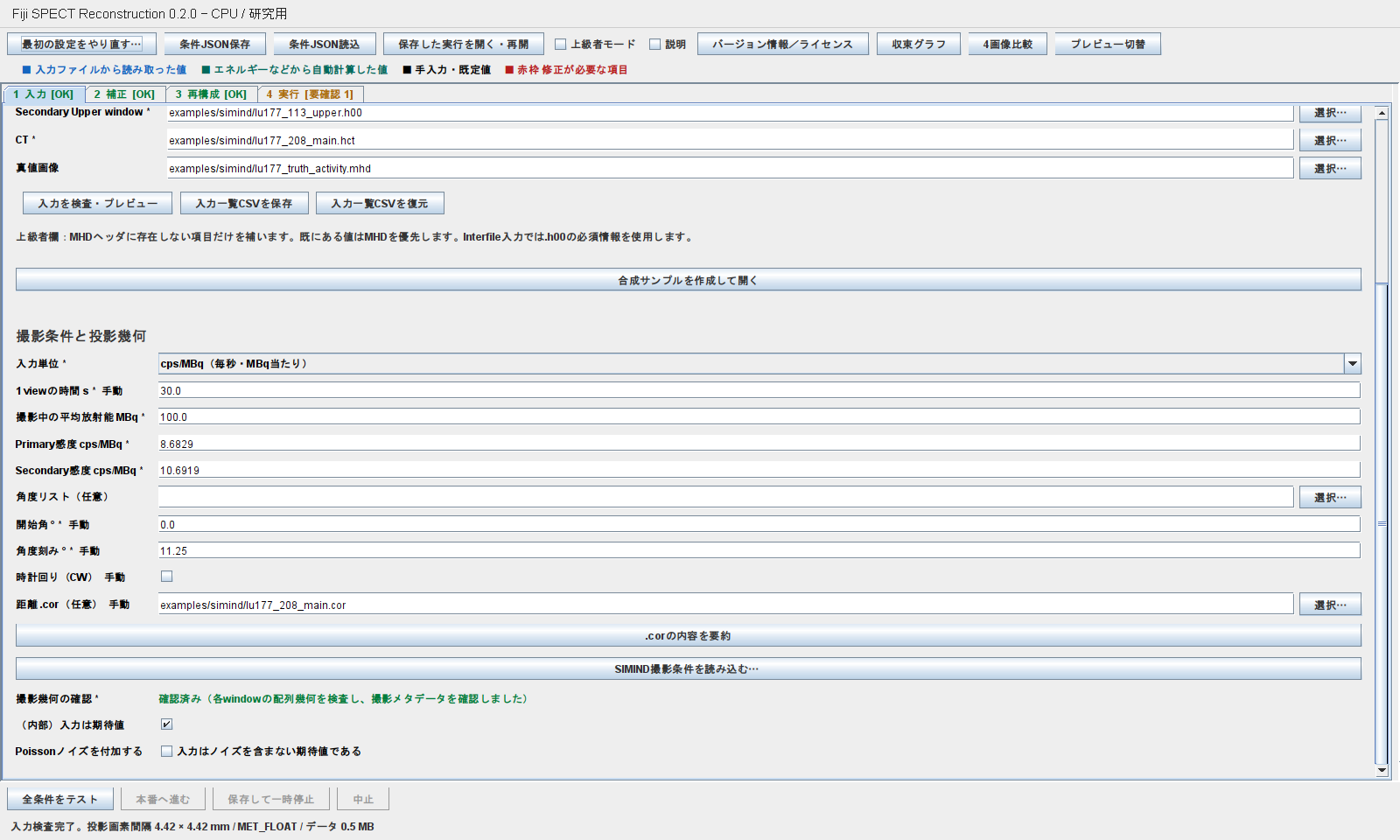
Task: Click the 開始角 input field
Action: click(759, 524)
